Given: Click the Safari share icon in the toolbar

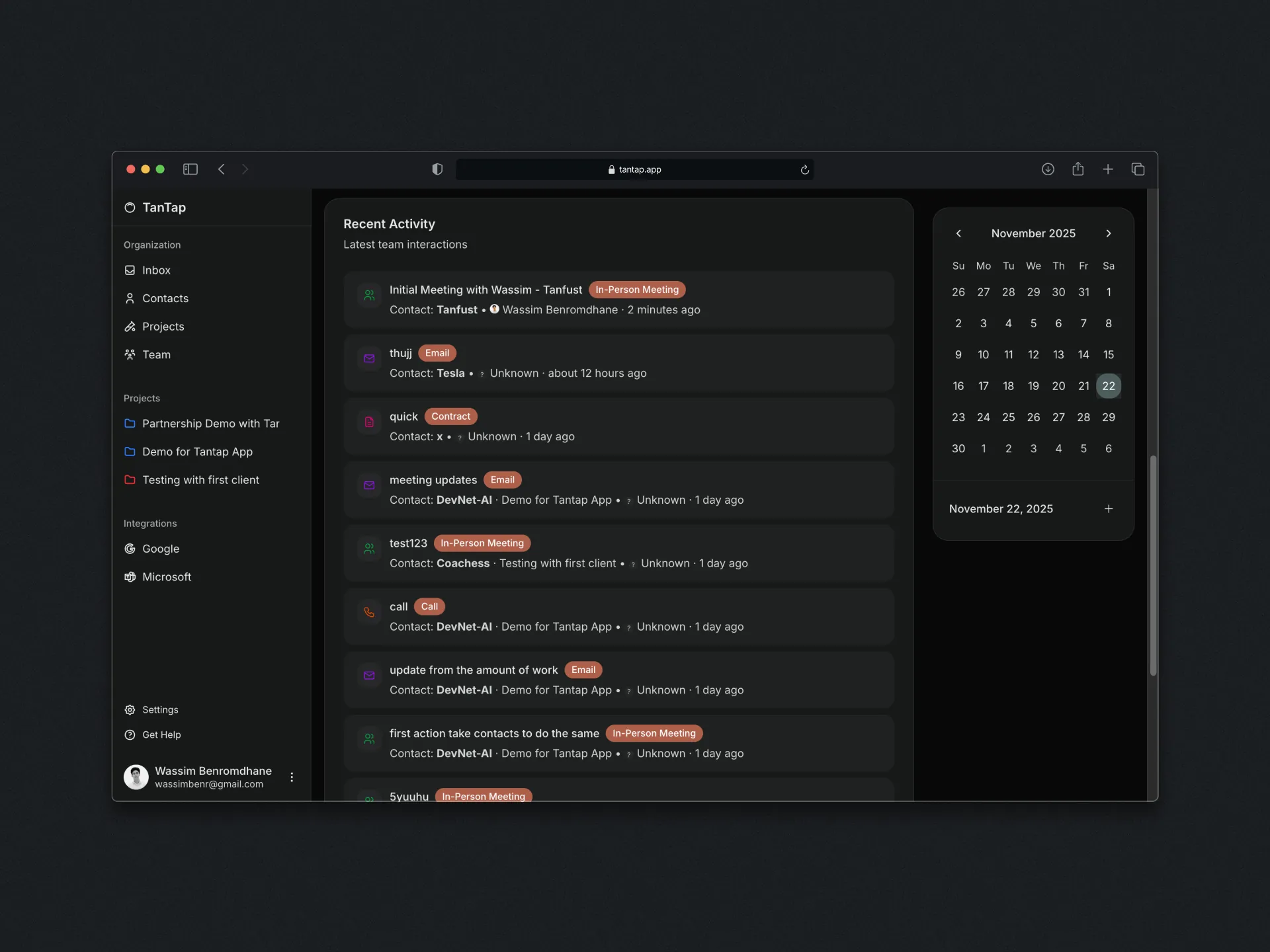Looking at the screenshot, I should coord(1078,169).
